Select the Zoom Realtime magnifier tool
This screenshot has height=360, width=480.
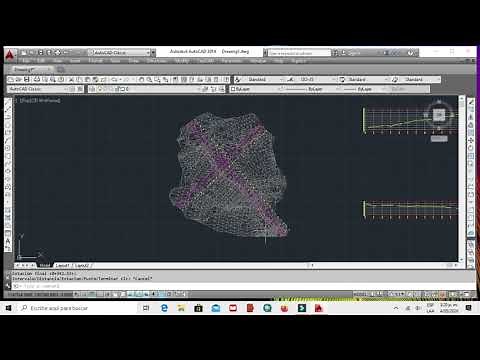pyautogui.click(x=149, y=79)
